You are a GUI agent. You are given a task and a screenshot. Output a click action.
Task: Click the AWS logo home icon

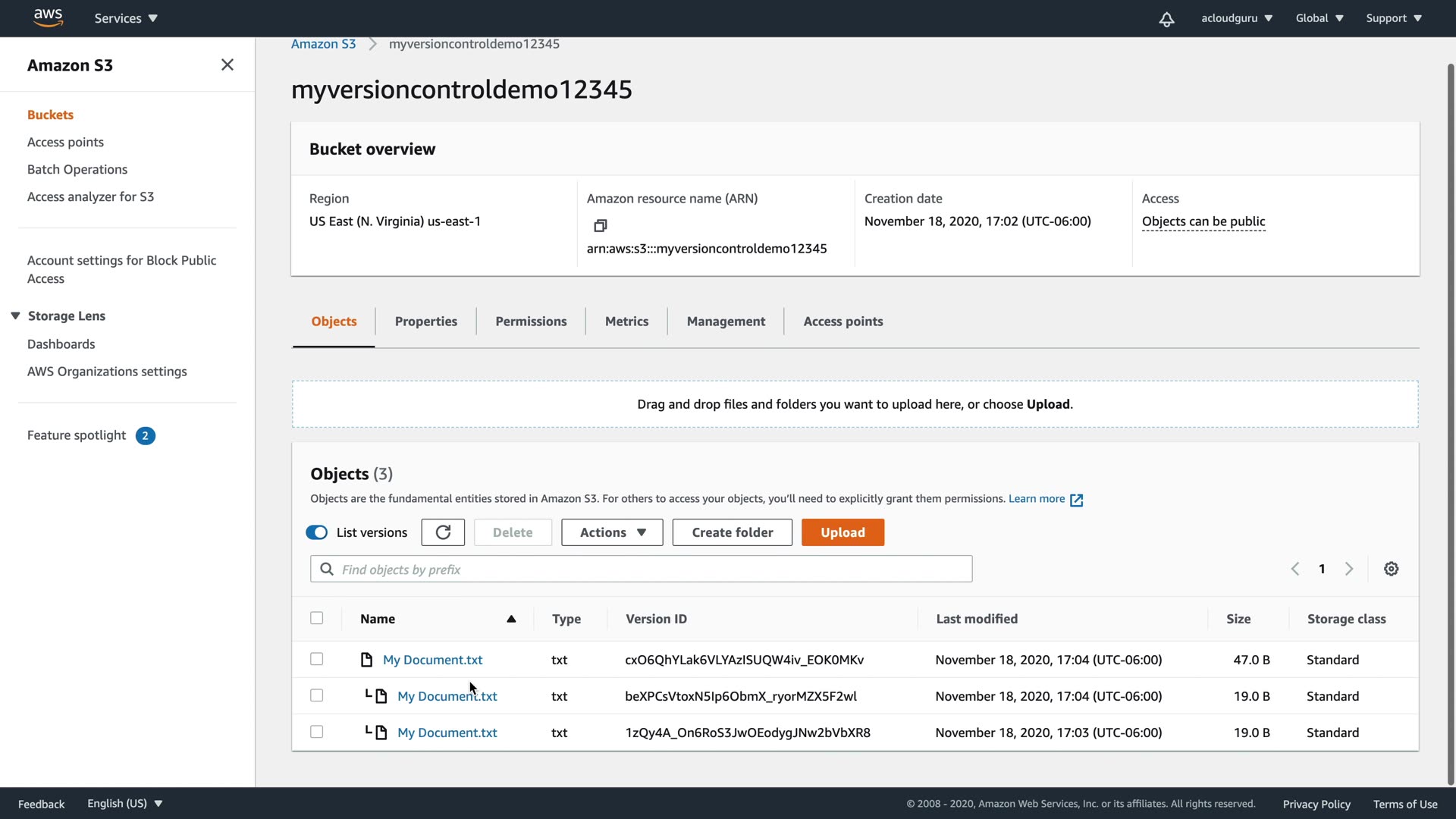click(48, 17)
